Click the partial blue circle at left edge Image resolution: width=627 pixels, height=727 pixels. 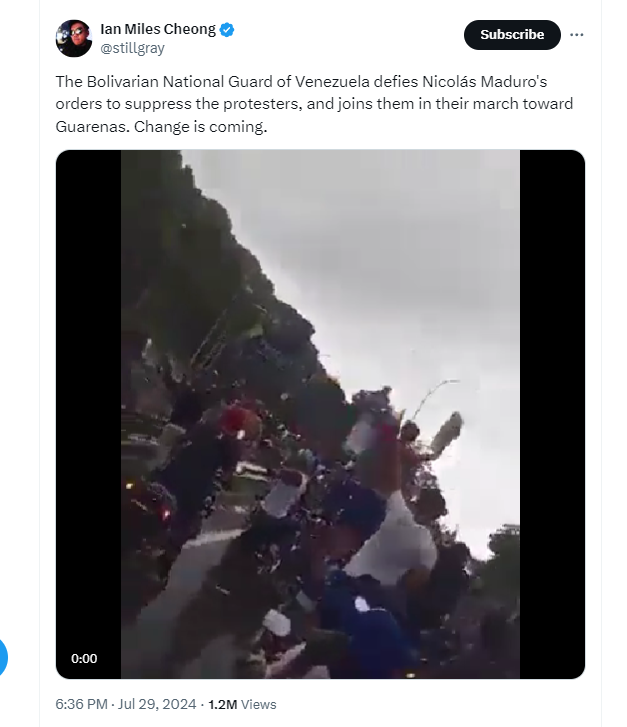pyautogui.click(x=3, y=657)
